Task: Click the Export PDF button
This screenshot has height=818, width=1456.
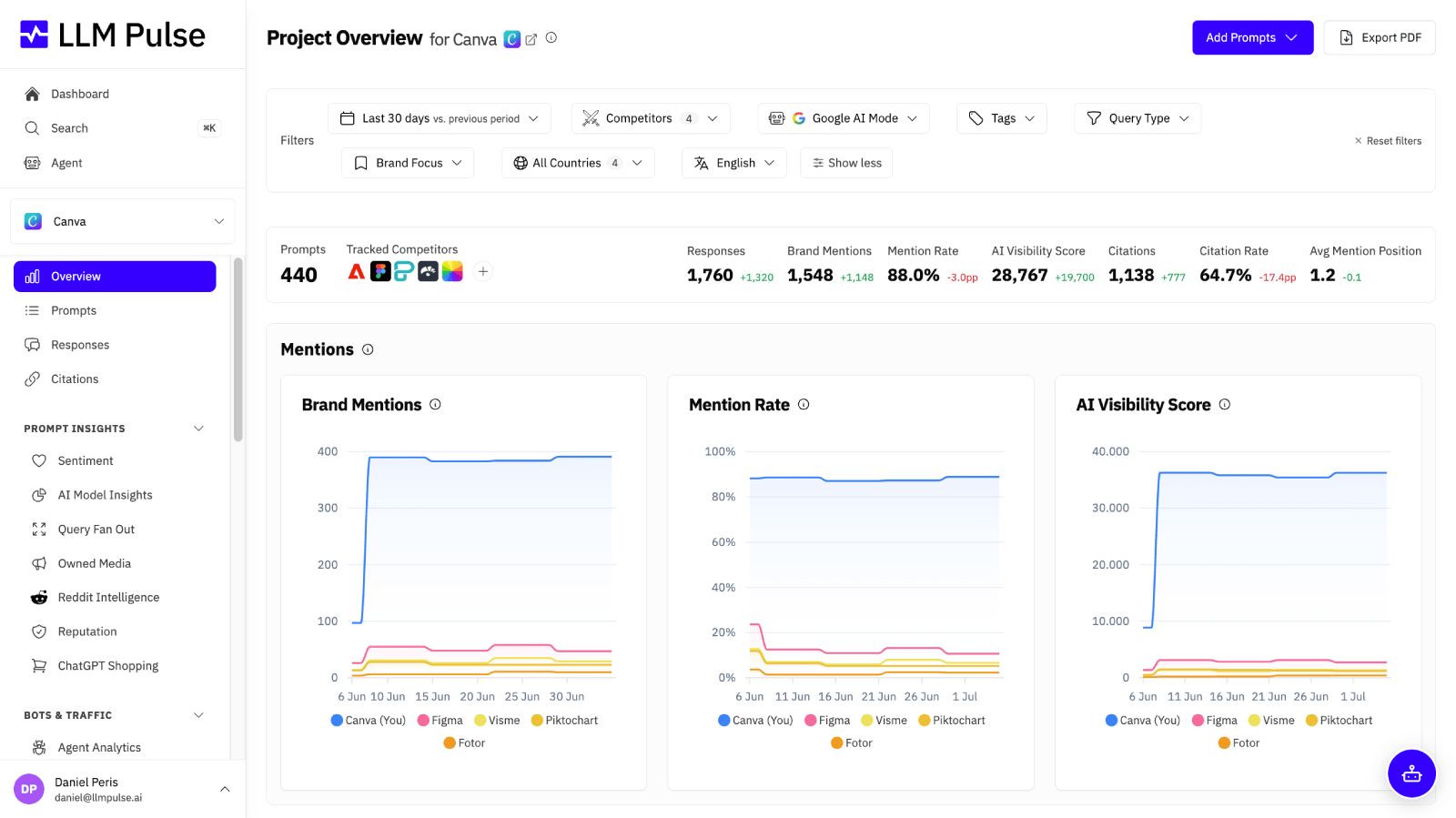Action: coord(1380,37)
